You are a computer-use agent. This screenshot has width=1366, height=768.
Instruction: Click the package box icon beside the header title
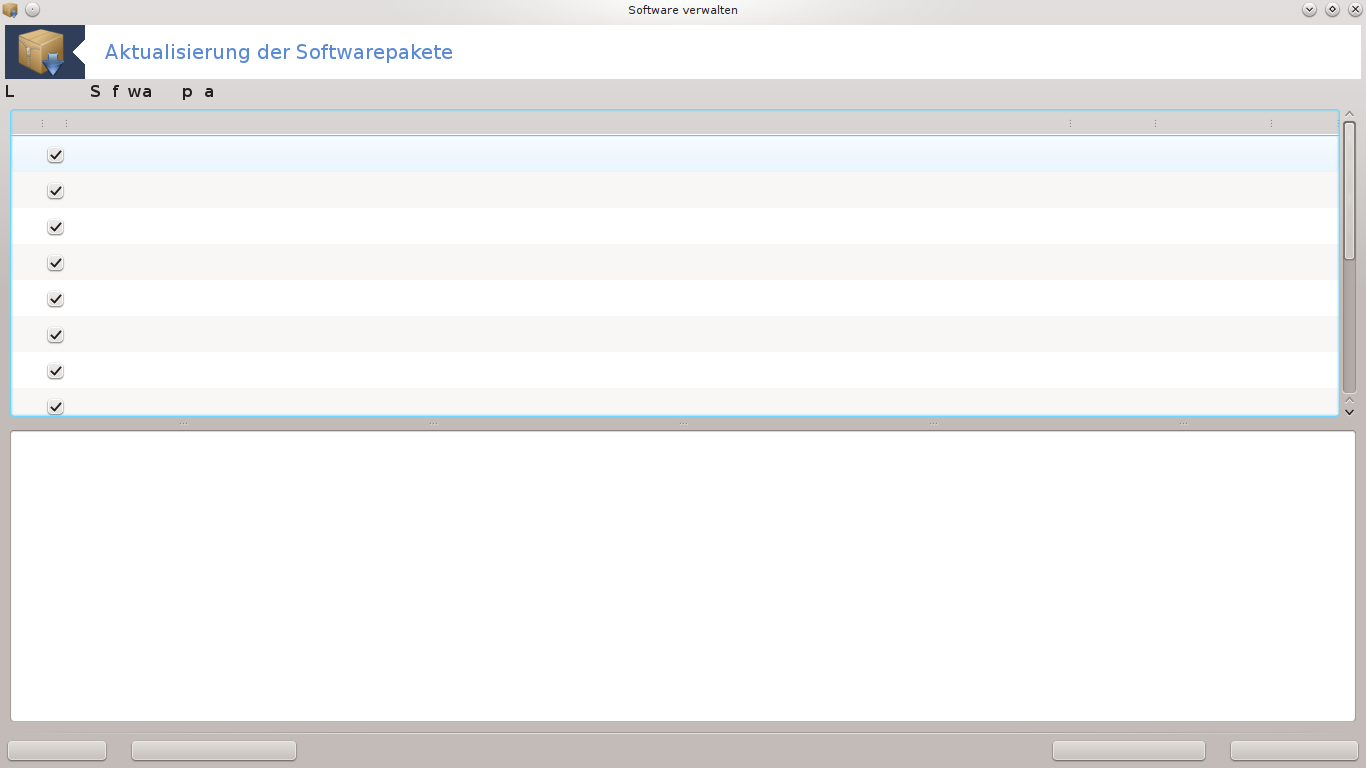pyautogui.click(x=44, y=52)
